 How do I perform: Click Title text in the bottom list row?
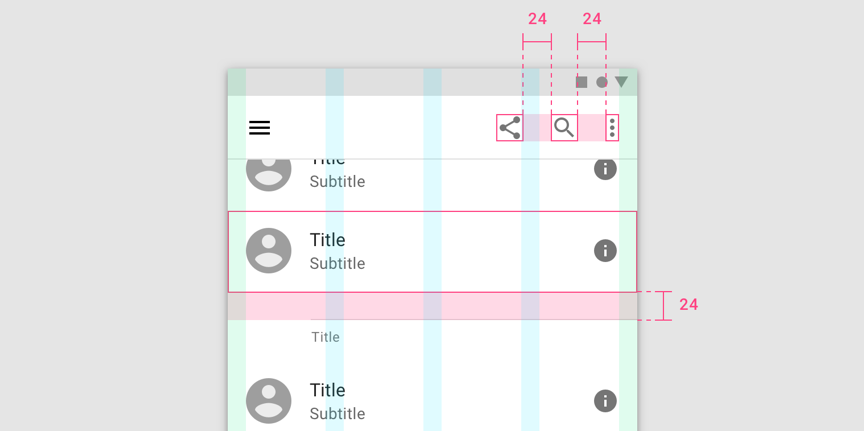[327, 390]
